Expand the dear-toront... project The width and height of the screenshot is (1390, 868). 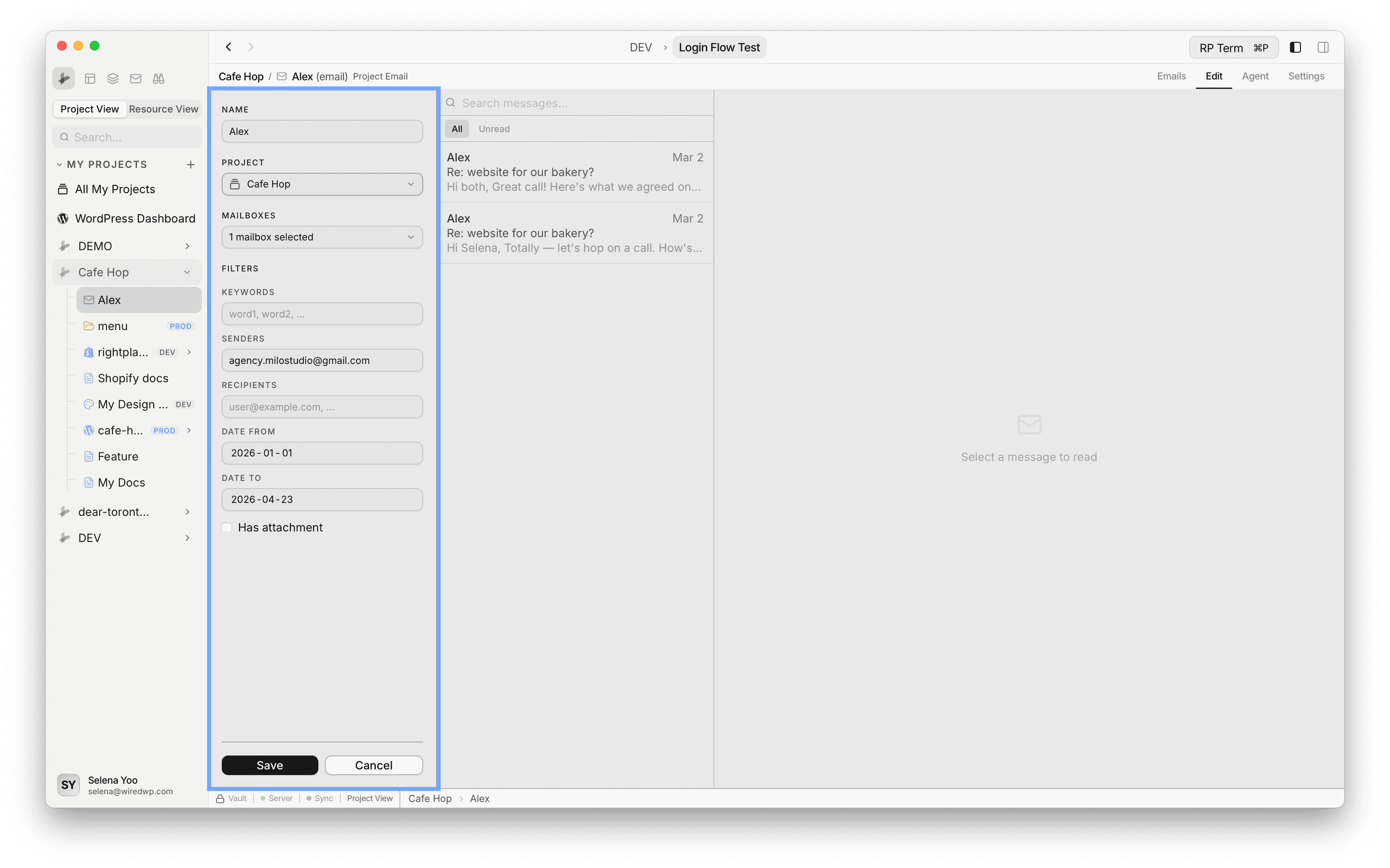point(187,512)
